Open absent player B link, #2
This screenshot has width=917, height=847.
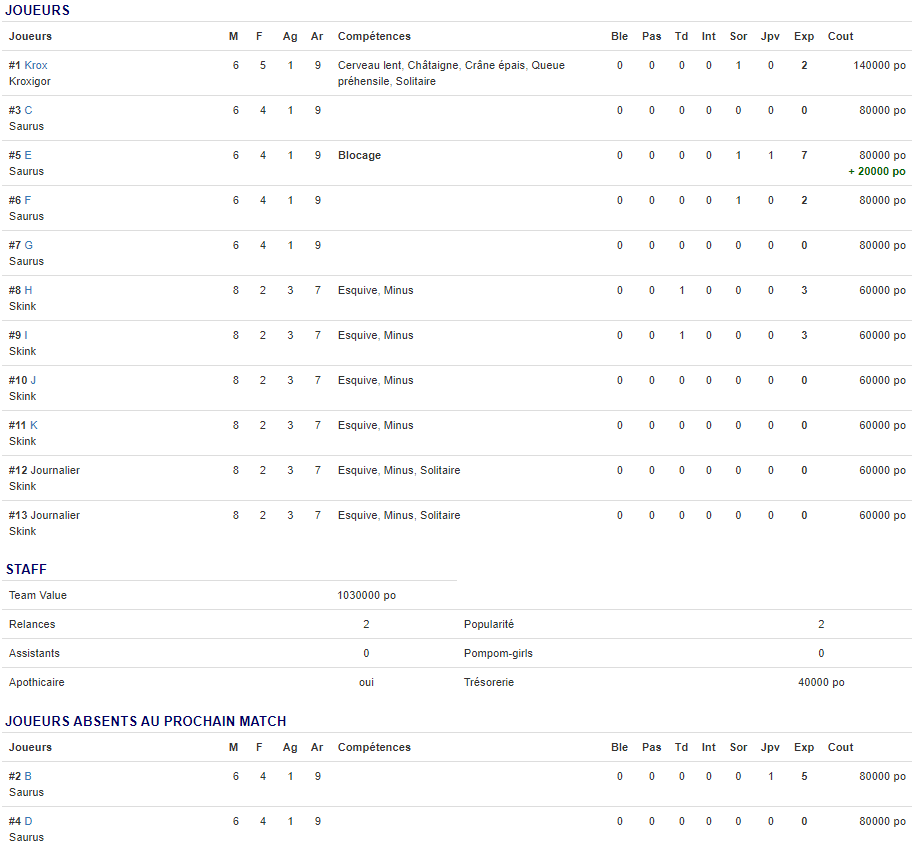coord(28,776)
